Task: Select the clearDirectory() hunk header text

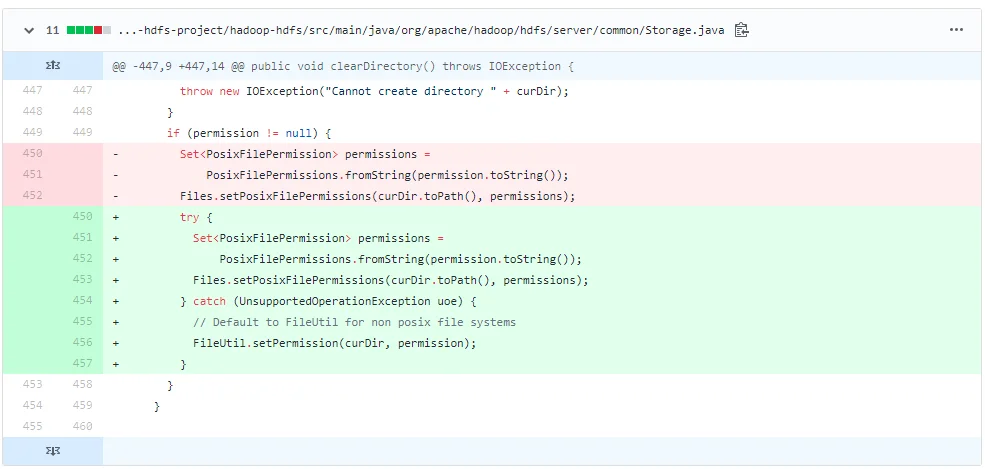Action: (x=343, y=66)
